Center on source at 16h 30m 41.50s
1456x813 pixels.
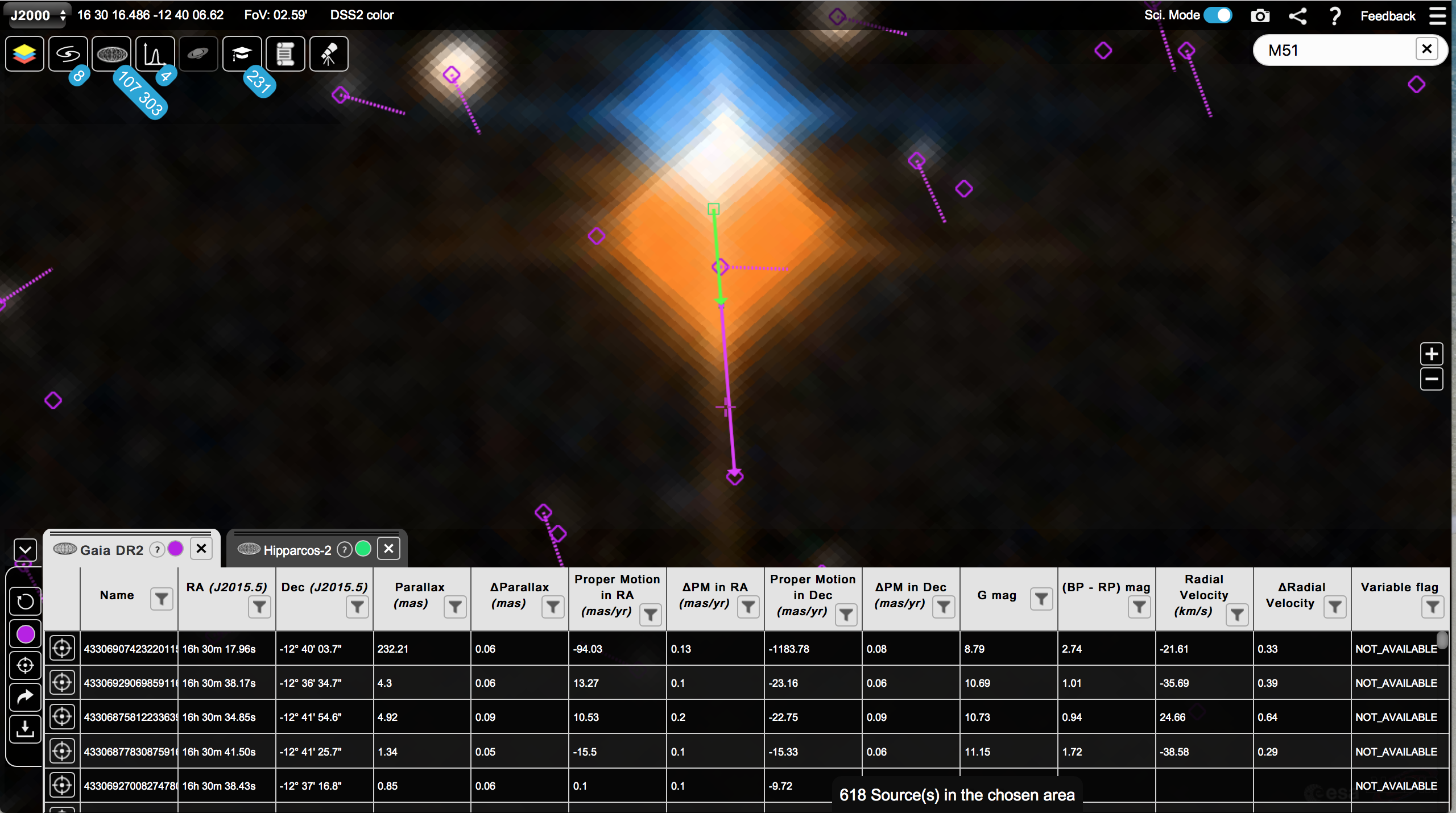pos(62,751)
